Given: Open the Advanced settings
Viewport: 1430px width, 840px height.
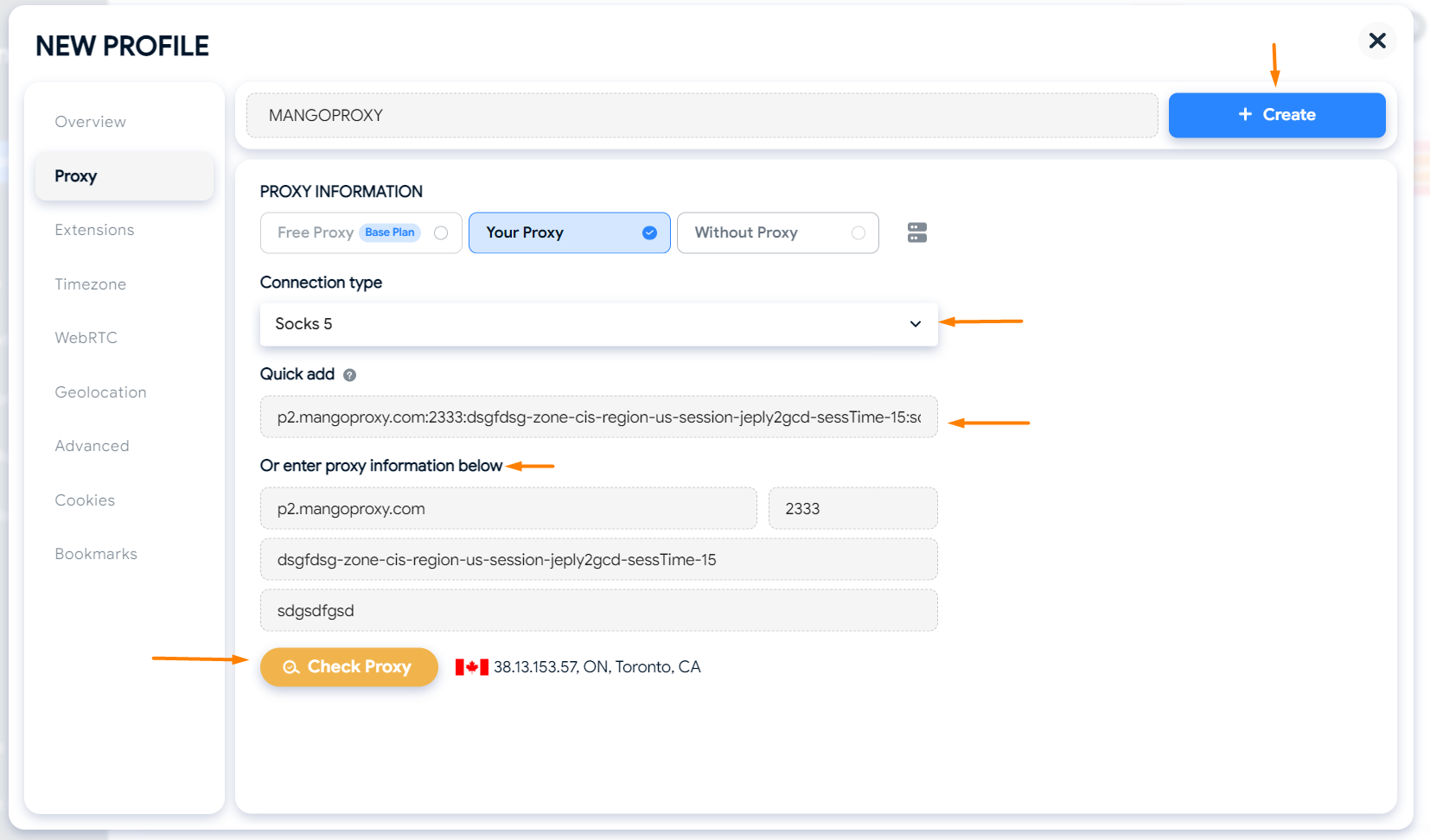Looking at the screenshot, I should click(x=92, y=446).
